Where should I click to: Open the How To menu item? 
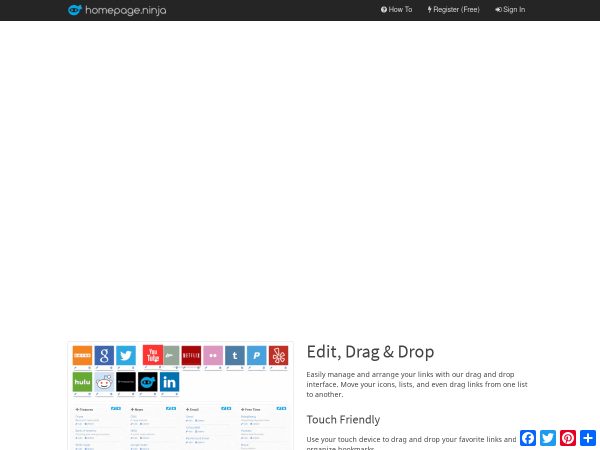click(x=396, y=10)
